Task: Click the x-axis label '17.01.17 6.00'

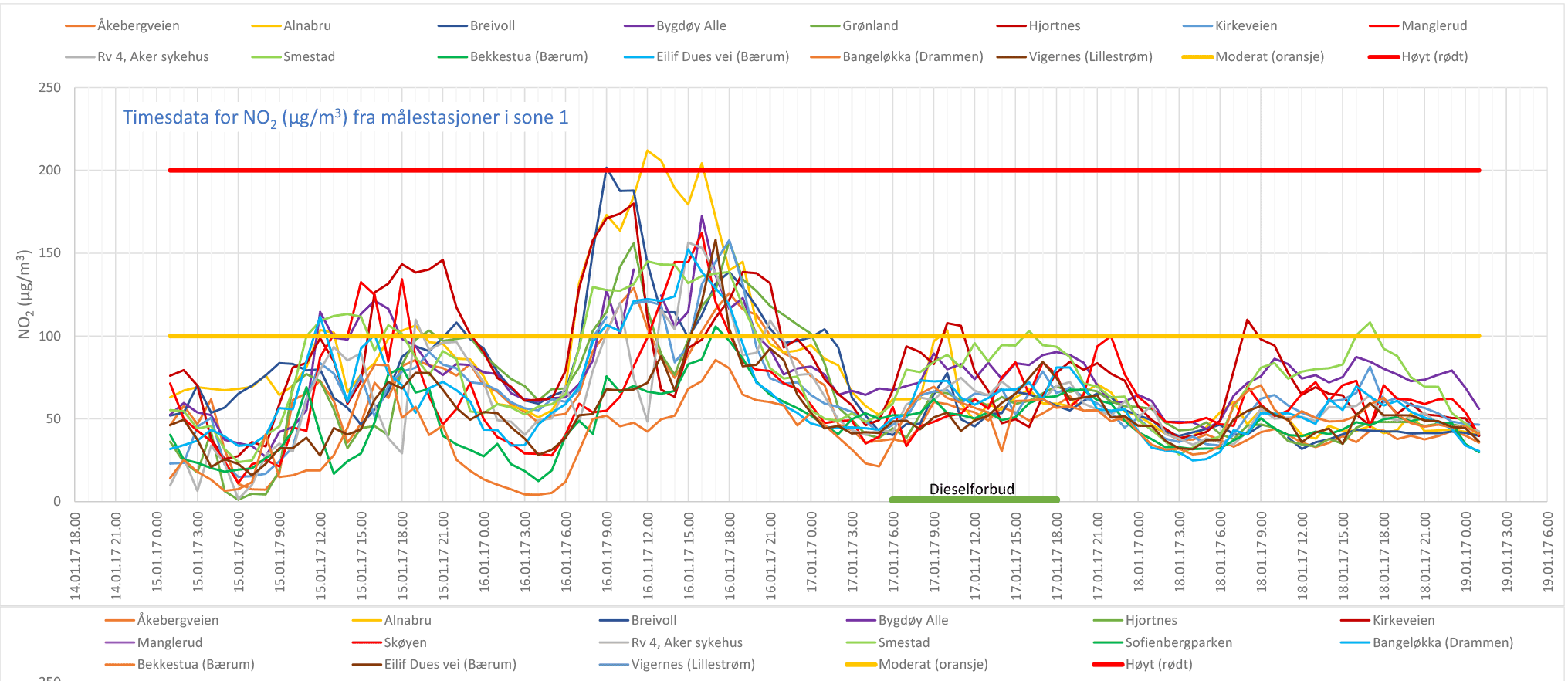Action: (x=894, y=553)
